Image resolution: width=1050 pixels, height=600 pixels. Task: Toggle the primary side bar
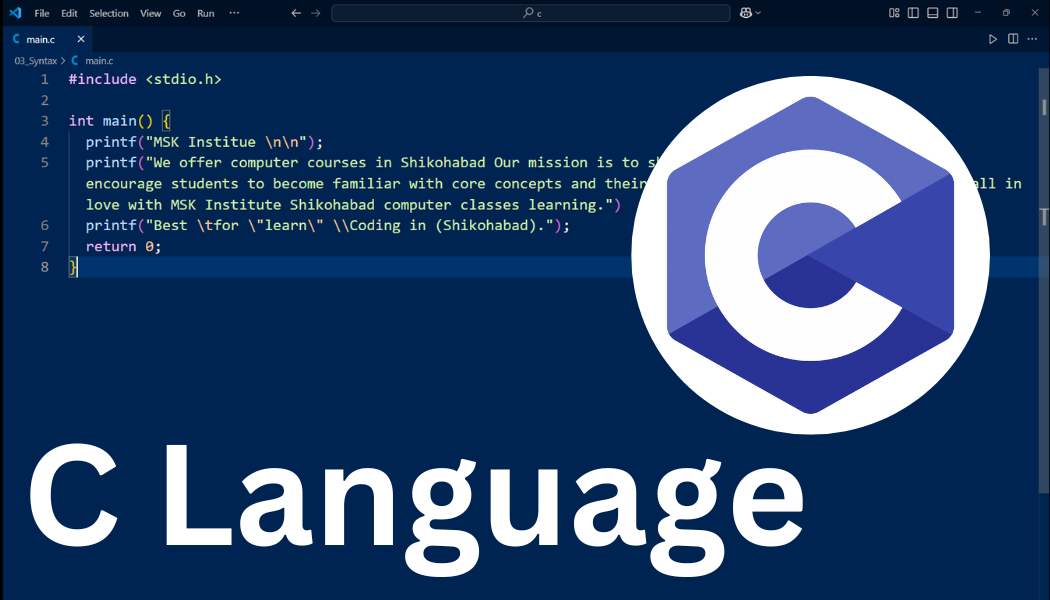click(x=913, y=13)
